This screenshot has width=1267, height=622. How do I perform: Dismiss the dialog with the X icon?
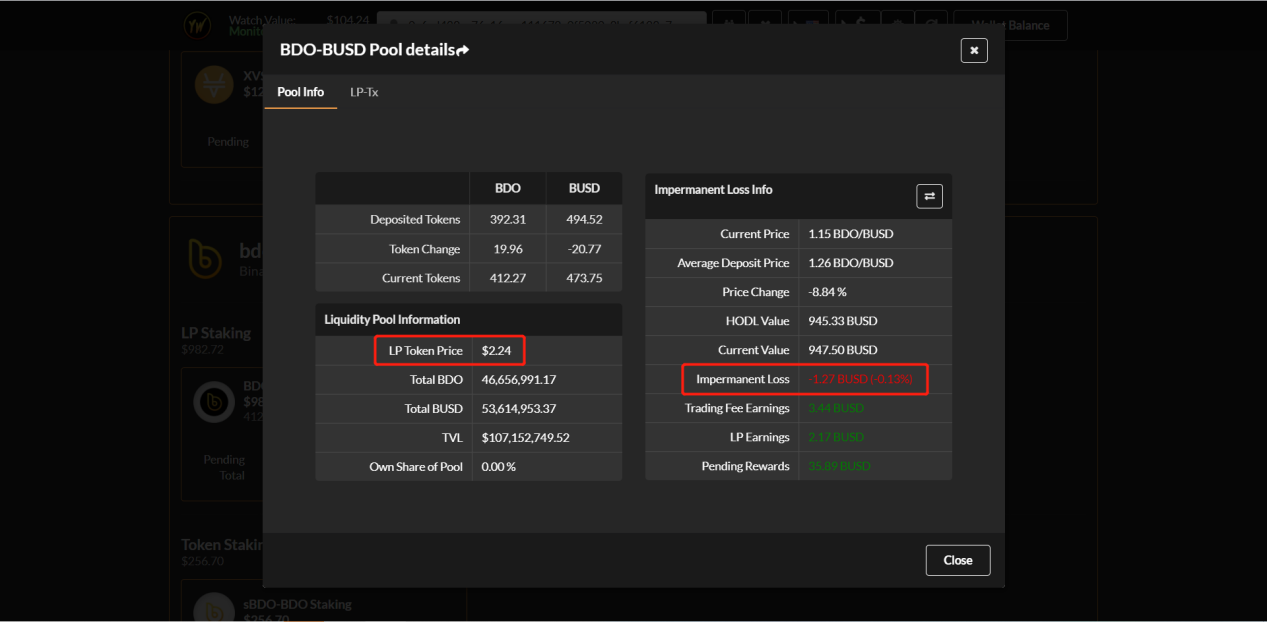point(973,50)
